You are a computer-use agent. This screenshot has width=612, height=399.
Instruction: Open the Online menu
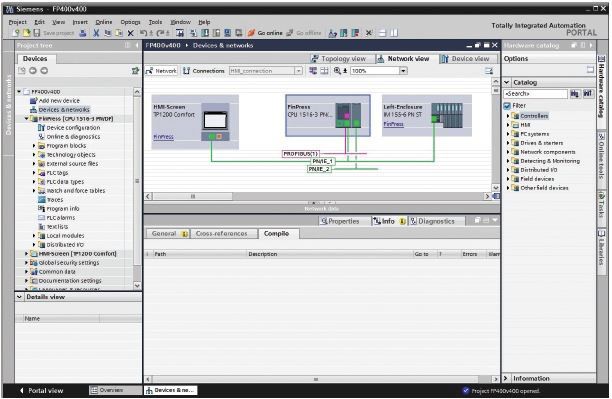pyautogui.click(x=104, y=22)
